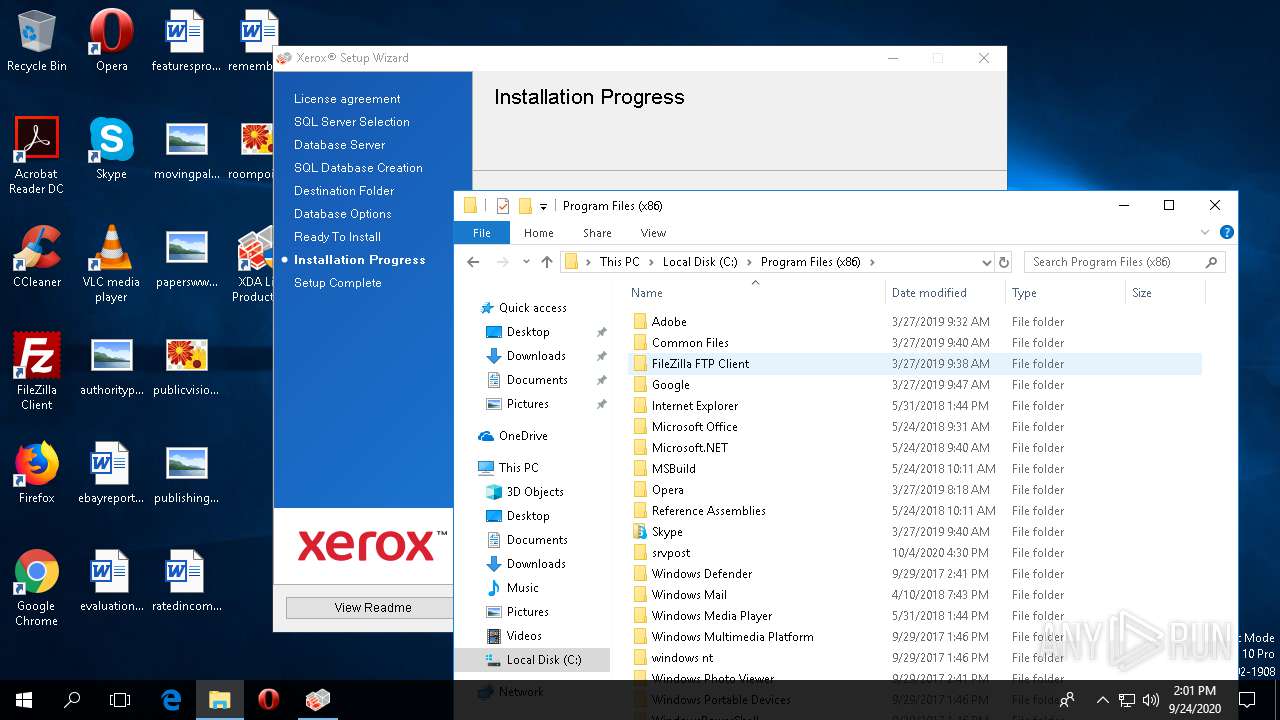Sort by the Type column header
1280x720 pixels.
1065,293
